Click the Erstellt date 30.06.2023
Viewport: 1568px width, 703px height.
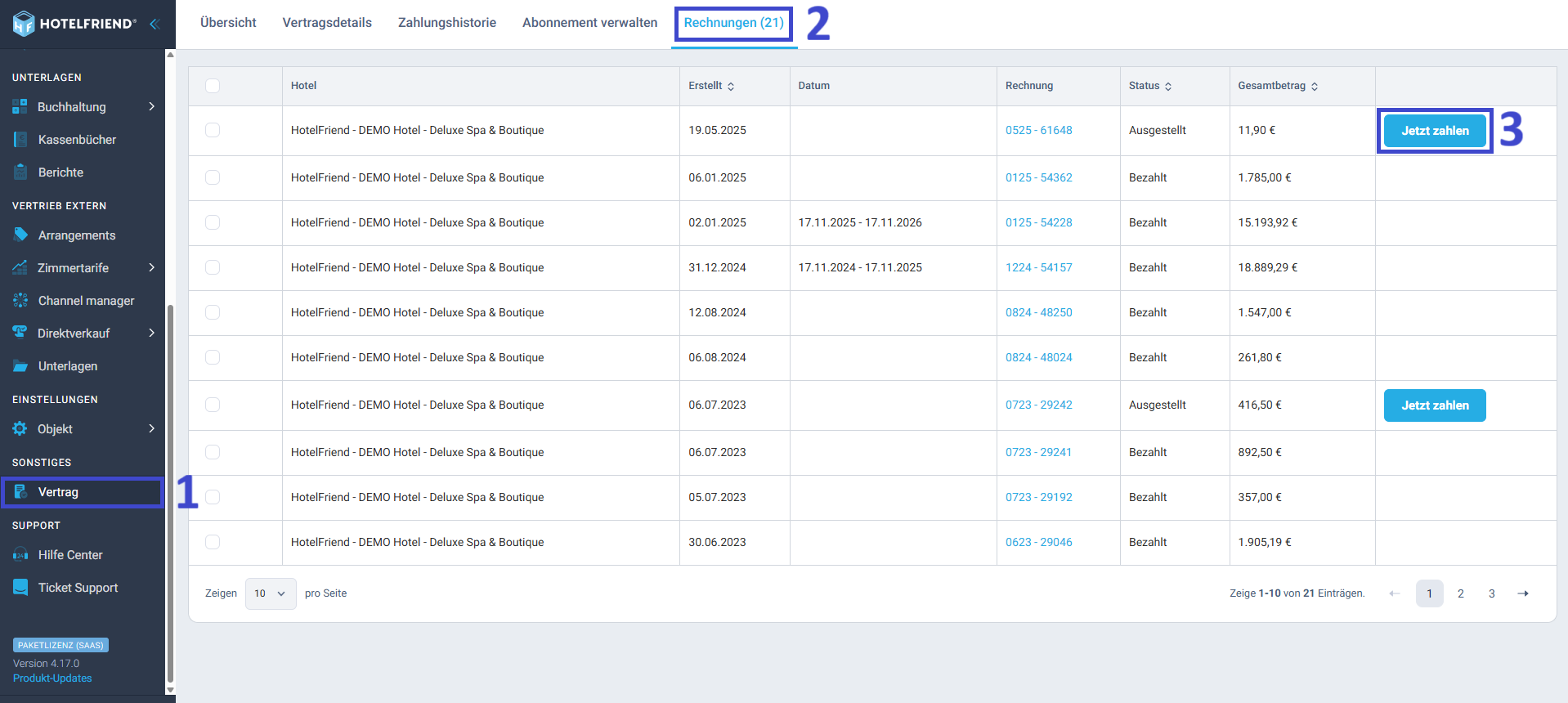[717, 542]
